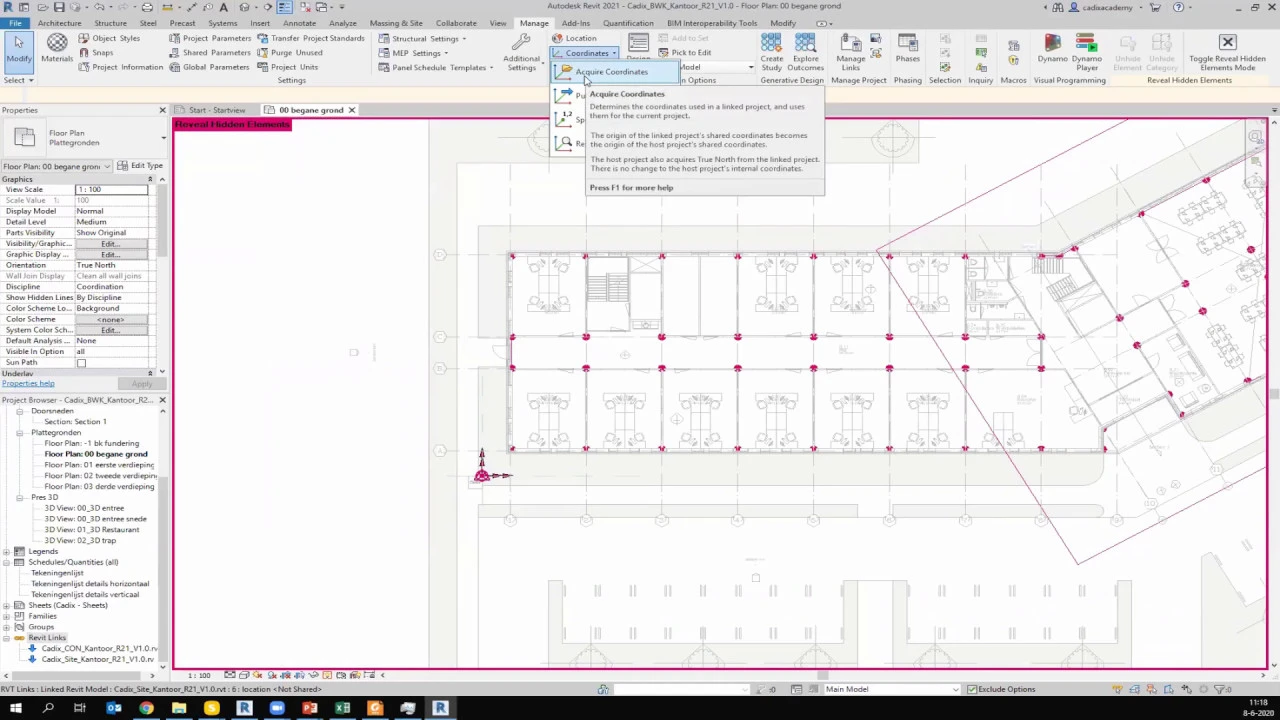The image size is (1280, 720).
Task: Click Visibility/Graphics Edit button
Action: [x=110, y=243]
